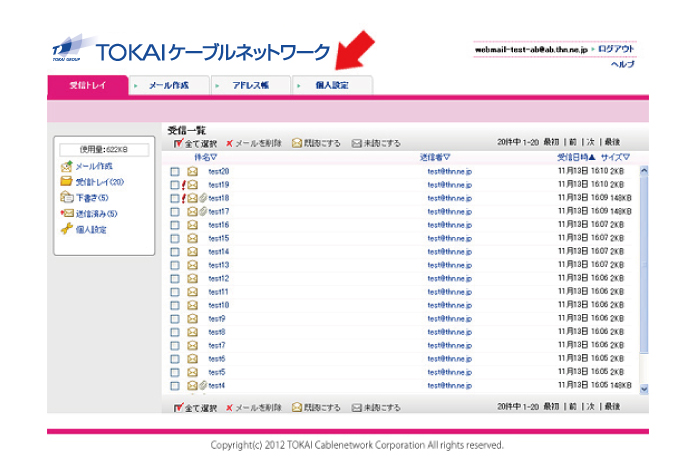Click the top 全て選択 check icon
Viewport: 700px width, 465px height.
coord(179,143)
